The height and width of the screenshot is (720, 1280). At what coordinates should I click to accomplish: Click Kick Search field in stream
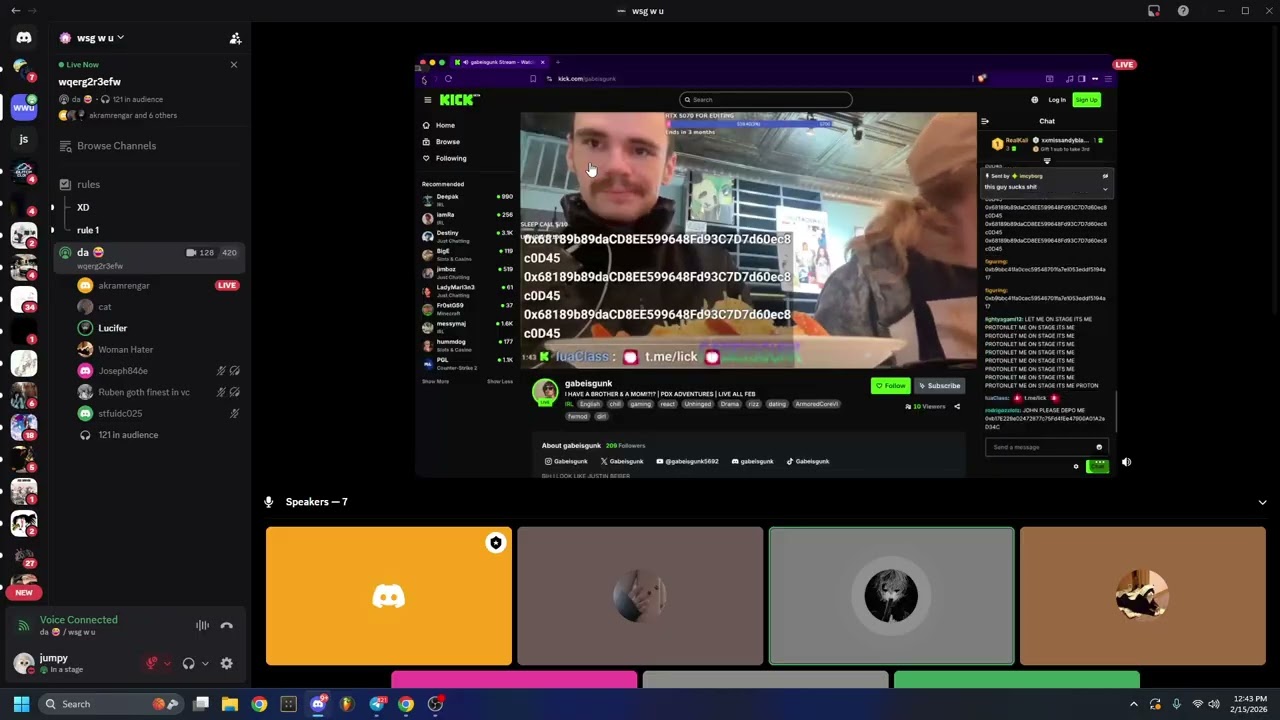766,100
